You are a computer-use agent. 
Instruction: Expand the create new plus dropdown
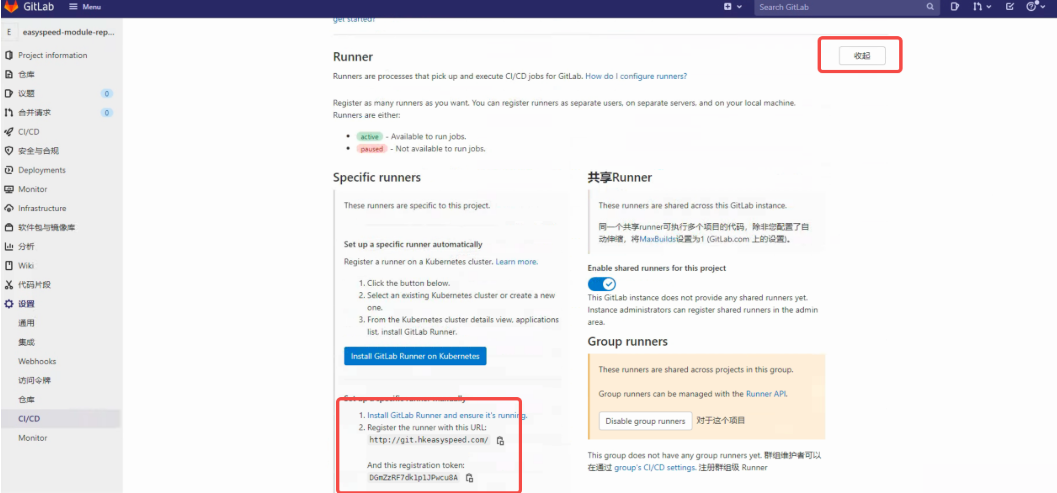(732, 7)
